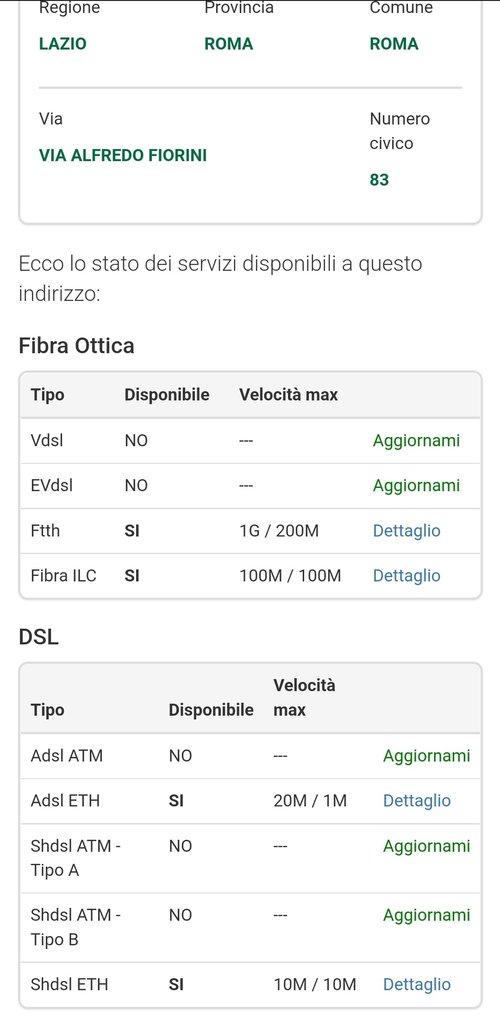Click the DSL section heading

click(x=39, y=637)
